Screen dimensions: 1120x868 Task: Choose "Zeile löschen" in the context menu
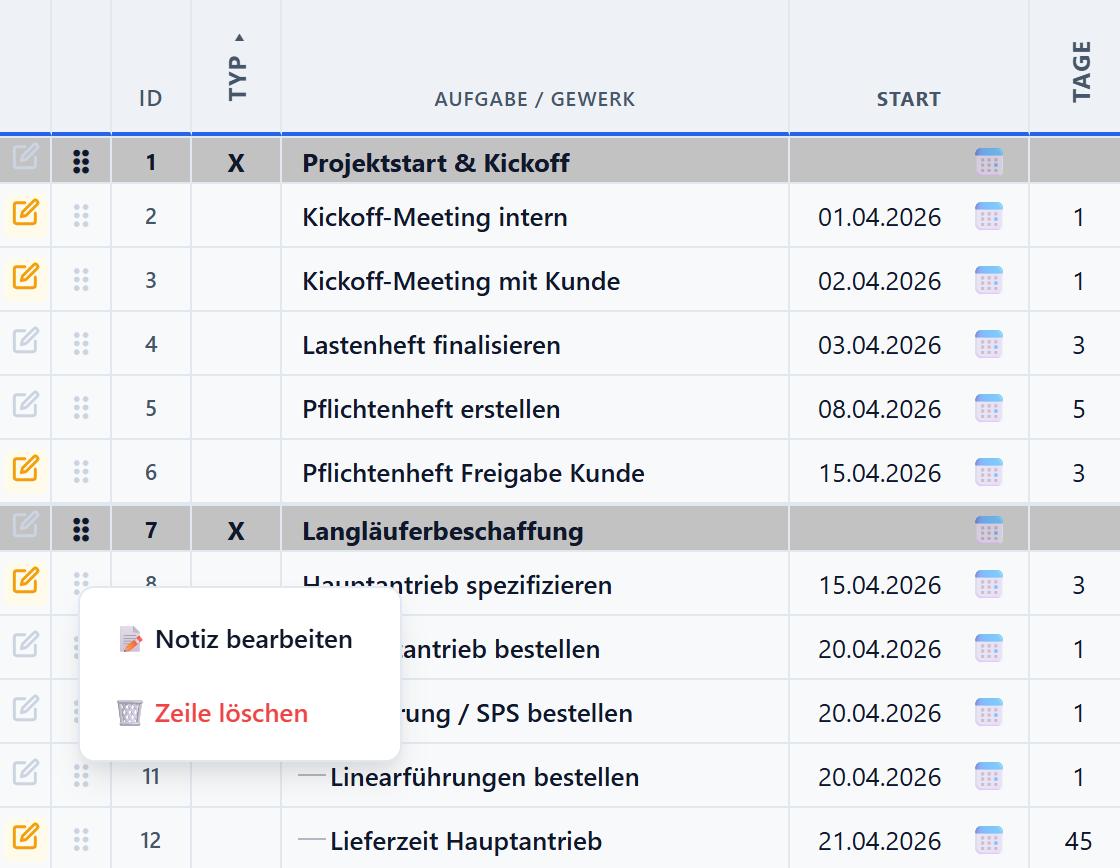pos(231,713)
